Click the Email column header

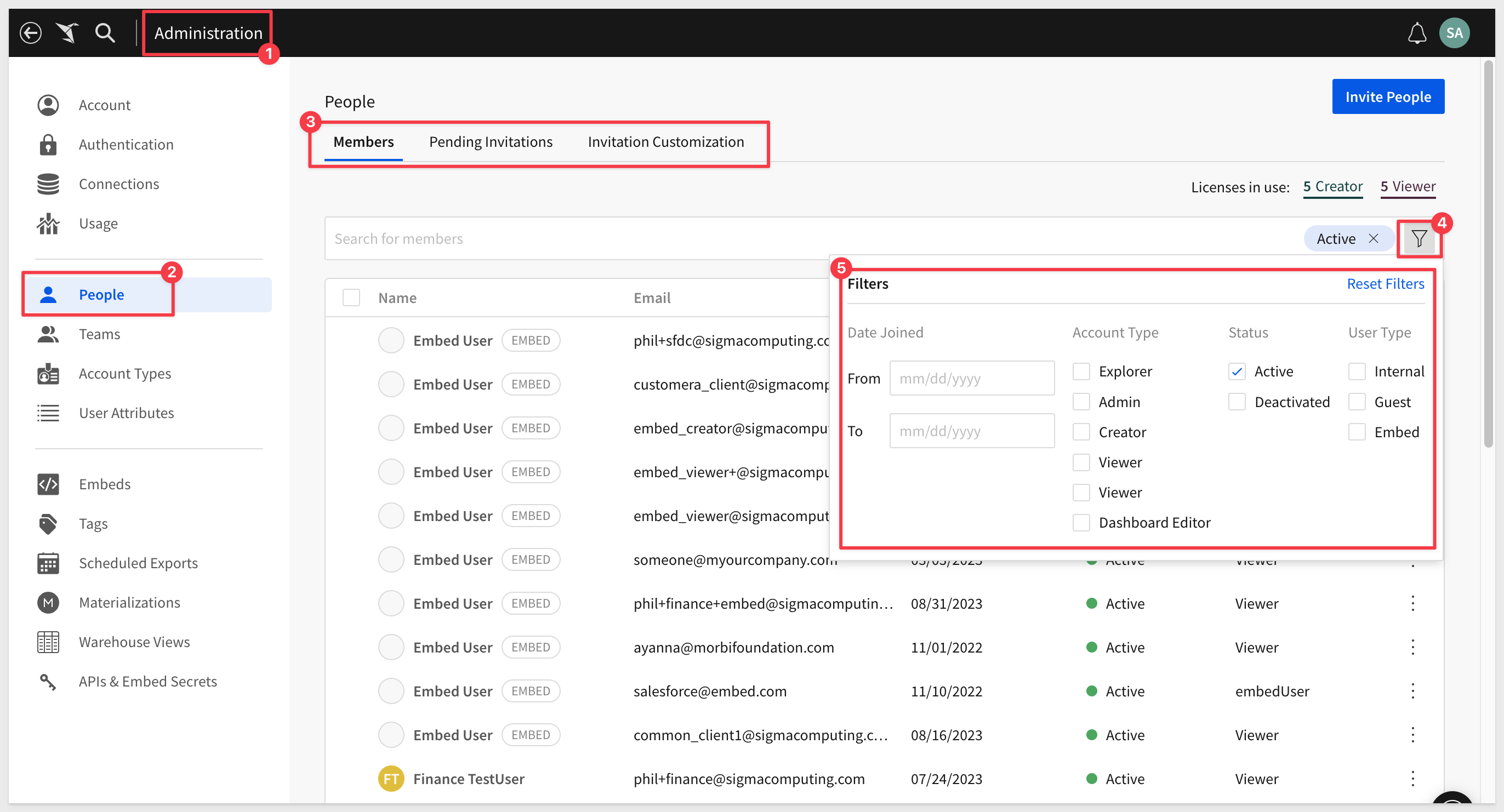coord(652,298)
